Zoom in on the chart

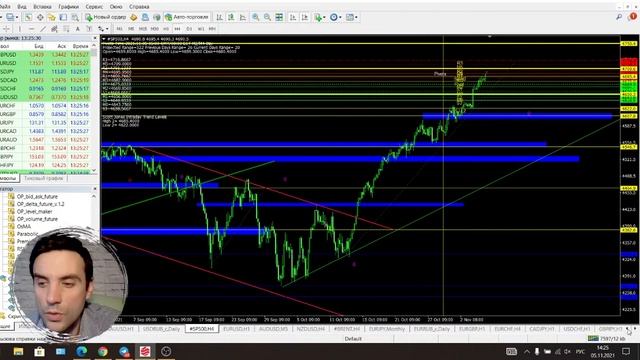point(256,17)
